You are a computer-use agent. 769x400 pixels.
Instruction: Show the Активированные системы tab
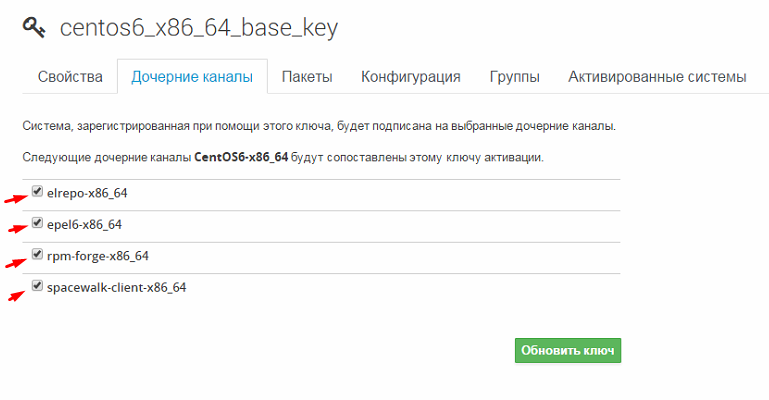click(657, 77)
